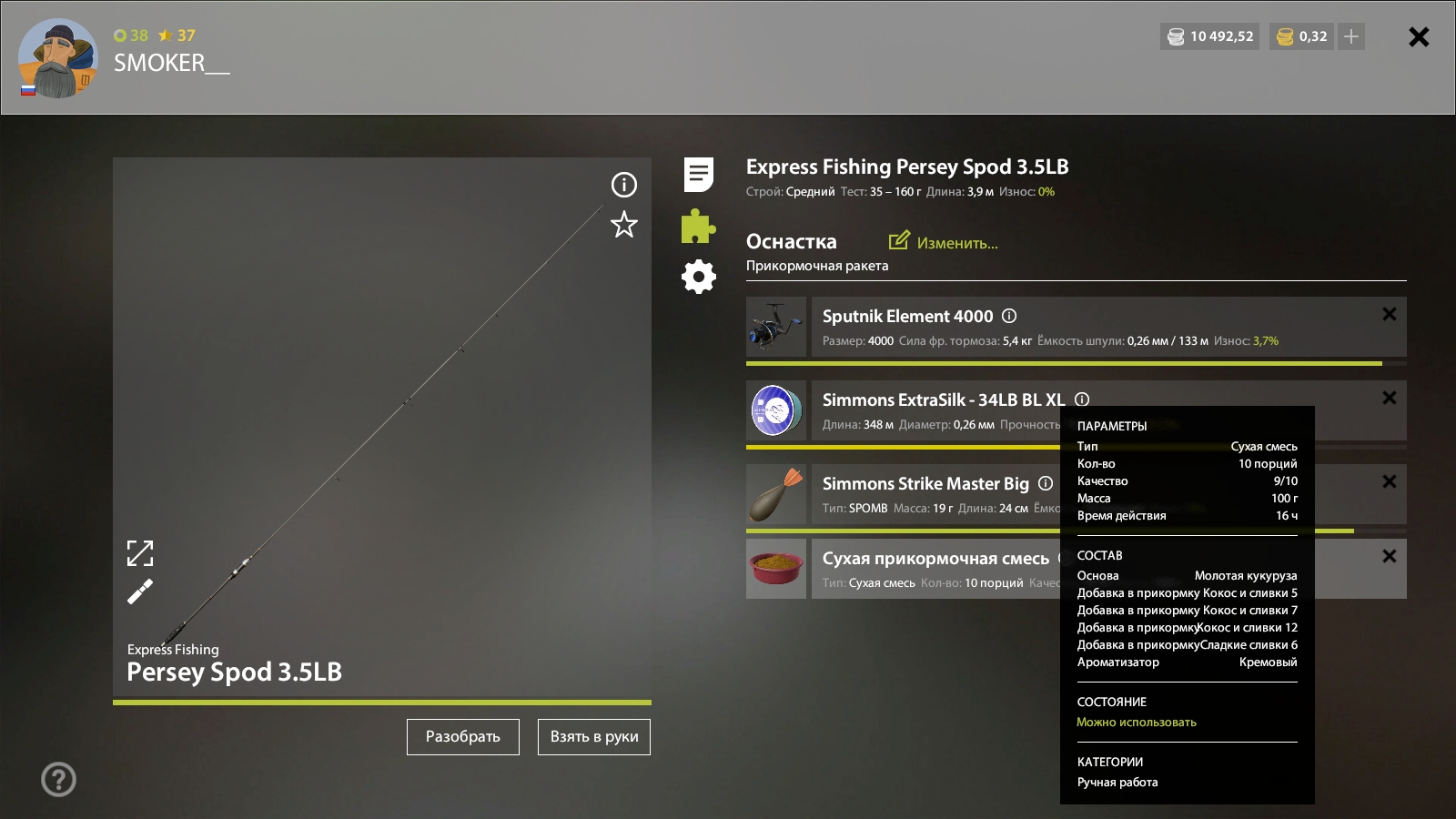Screen dimensions: 1456x819
Task: Remove the Sputnik Element 4000 reel
Action: [1390, 314]
